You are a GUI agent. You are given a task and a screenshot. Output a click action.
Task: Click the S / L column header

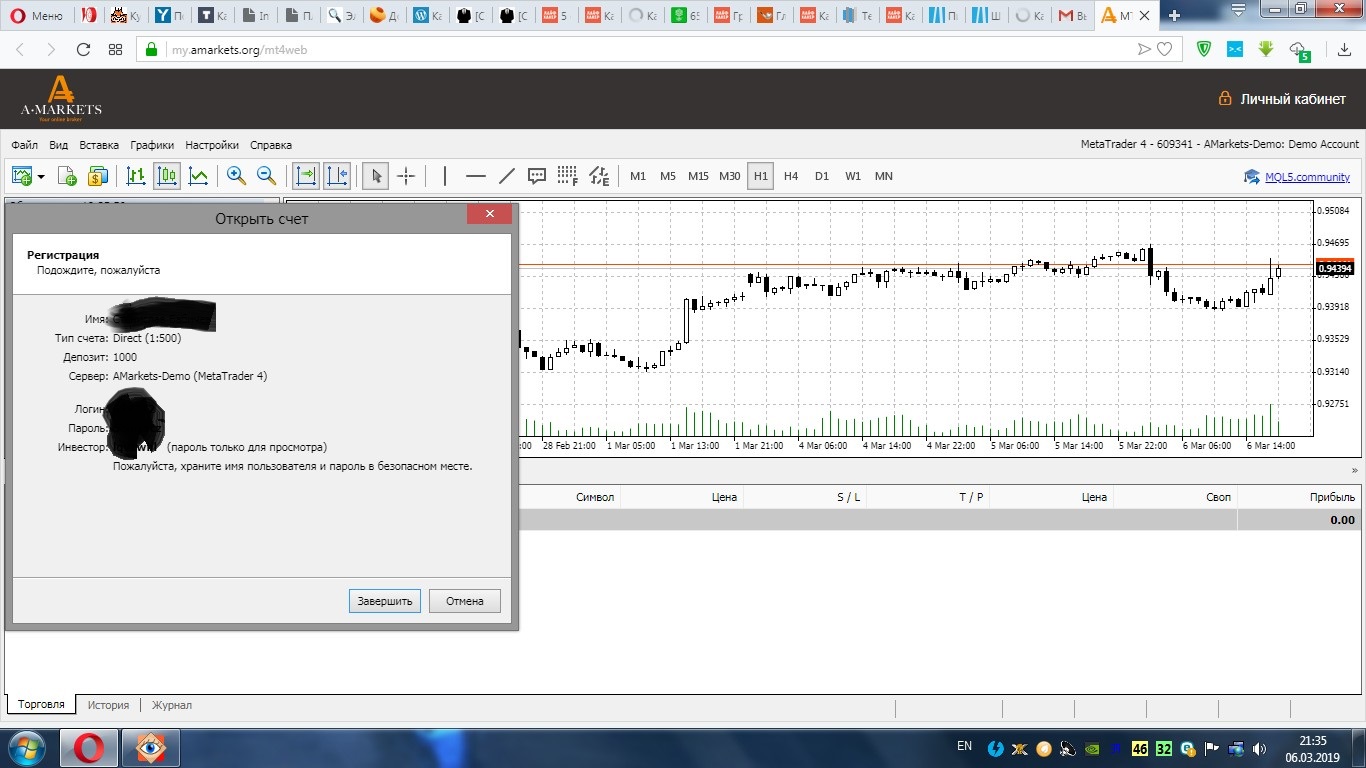tap(849, 497)
